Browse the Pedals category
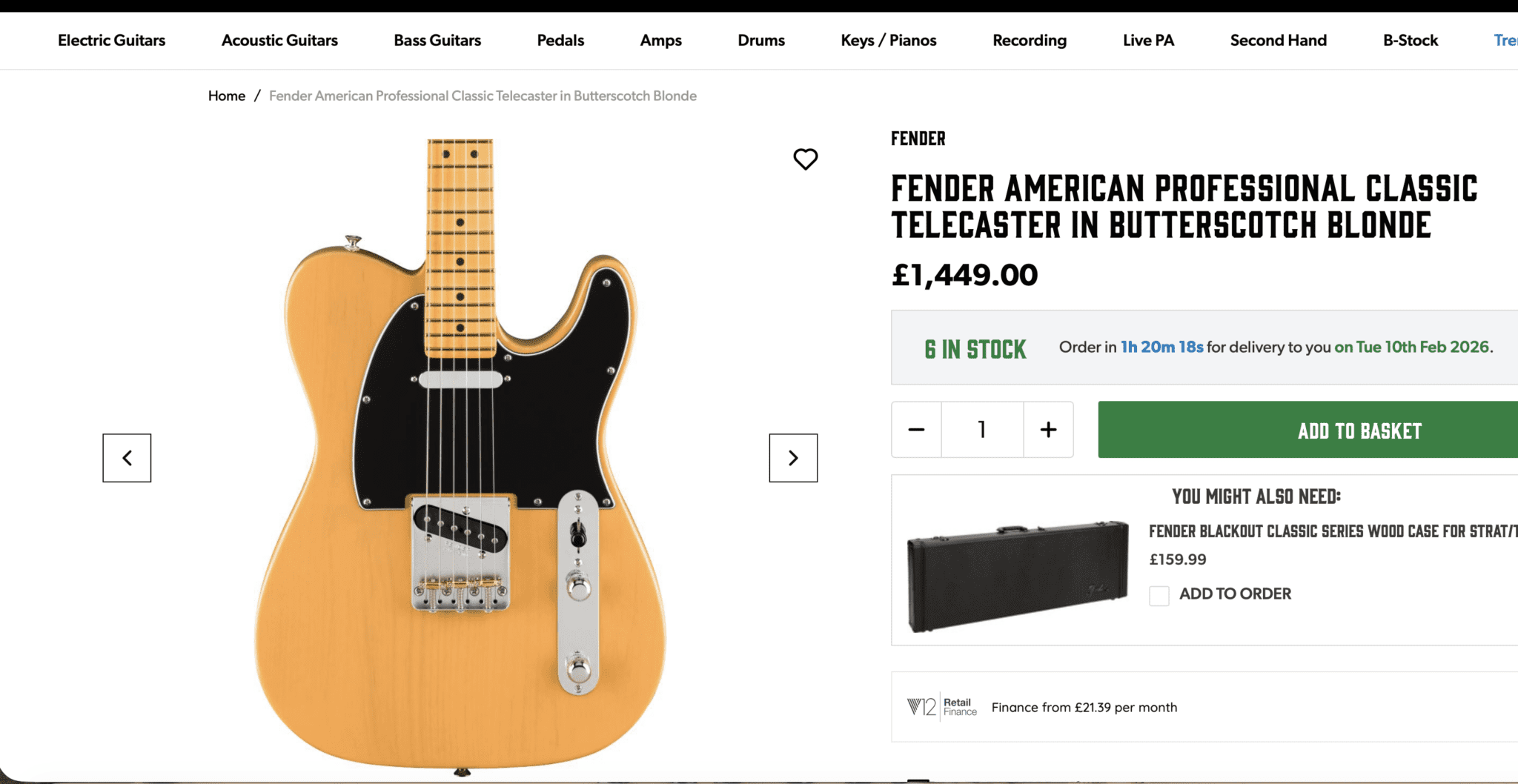 [560, 41]
